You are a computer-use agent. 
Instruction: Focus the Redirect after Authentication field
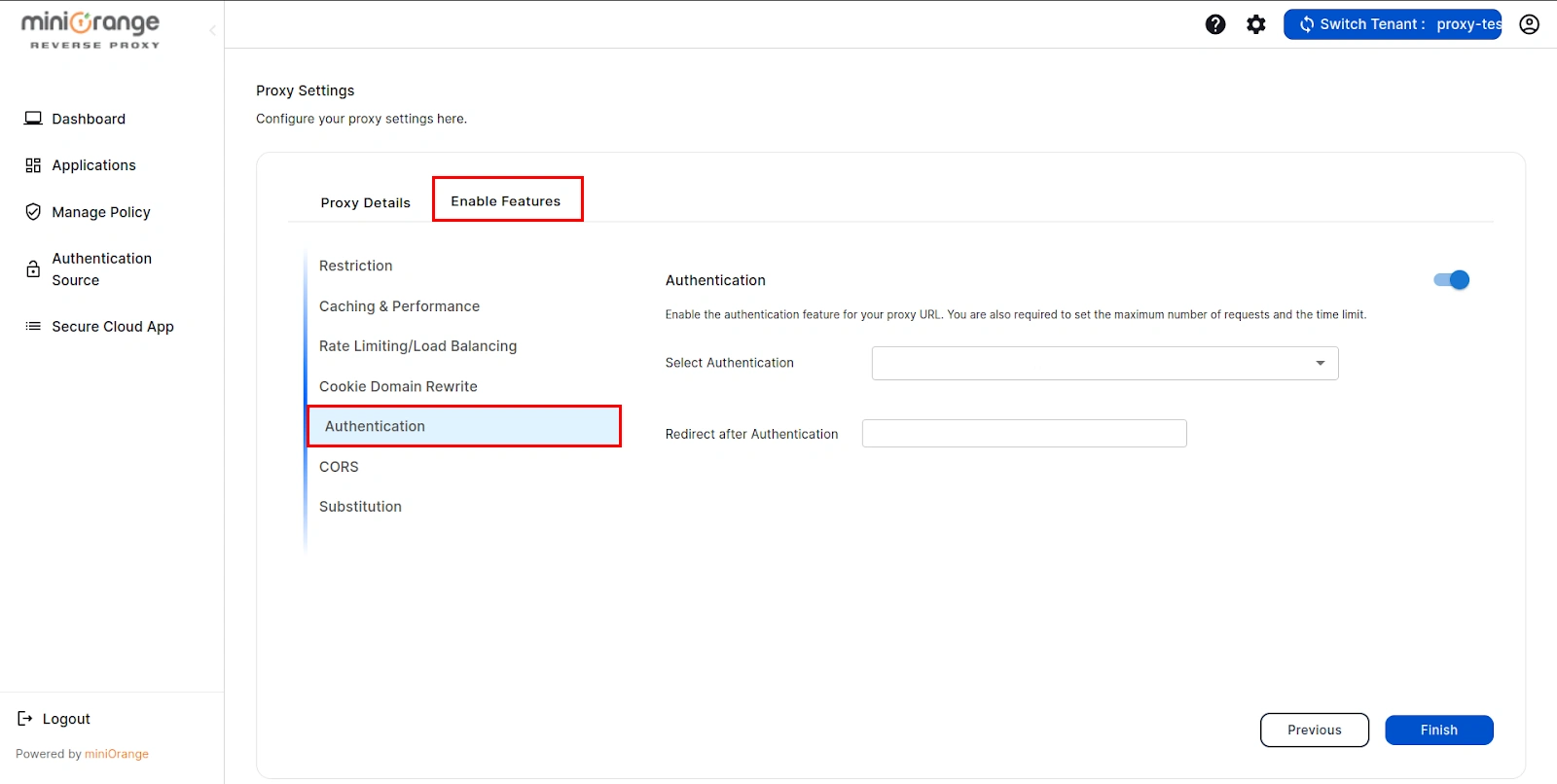pos(1025,434)
